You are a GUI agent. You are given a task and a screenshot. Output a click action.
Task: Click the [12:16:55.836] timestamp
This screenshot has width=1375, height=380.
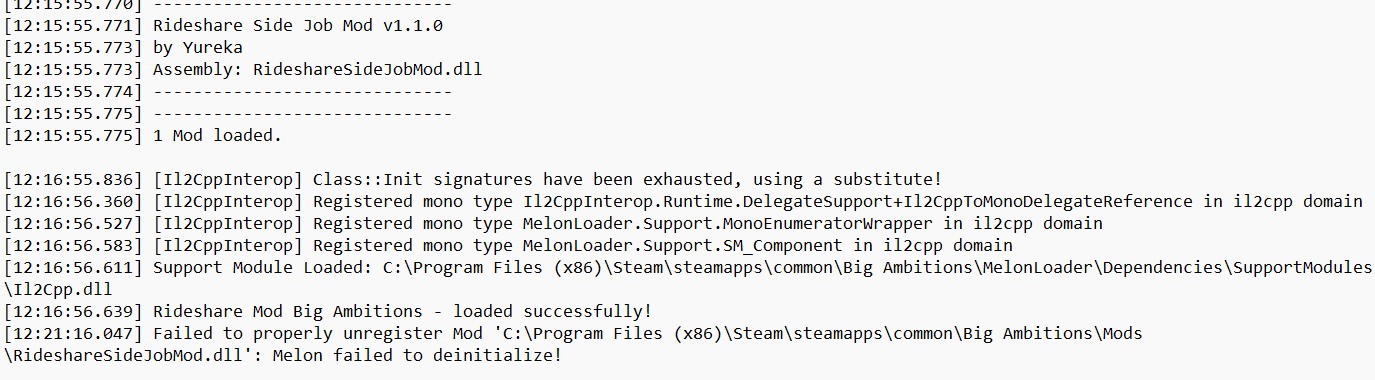tap(74, 179)
